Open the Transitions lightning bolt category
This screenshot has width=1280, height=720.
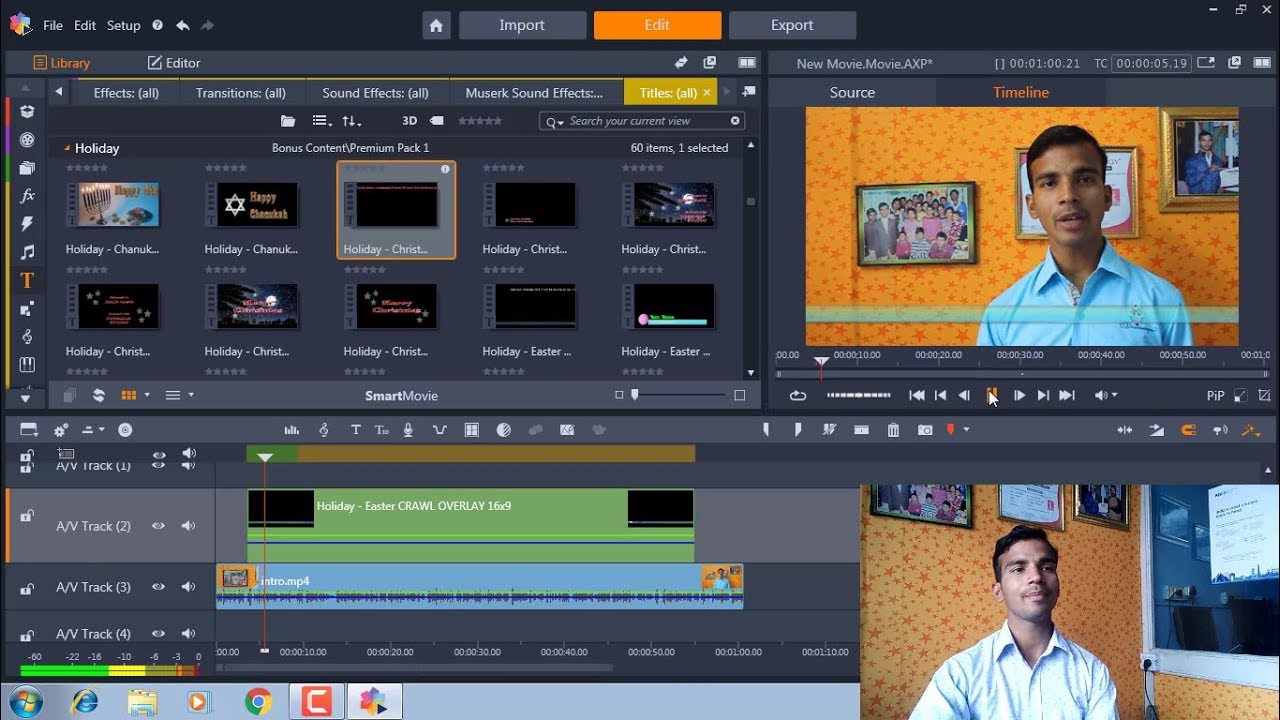pyautogui.click(x=27, y=224)
